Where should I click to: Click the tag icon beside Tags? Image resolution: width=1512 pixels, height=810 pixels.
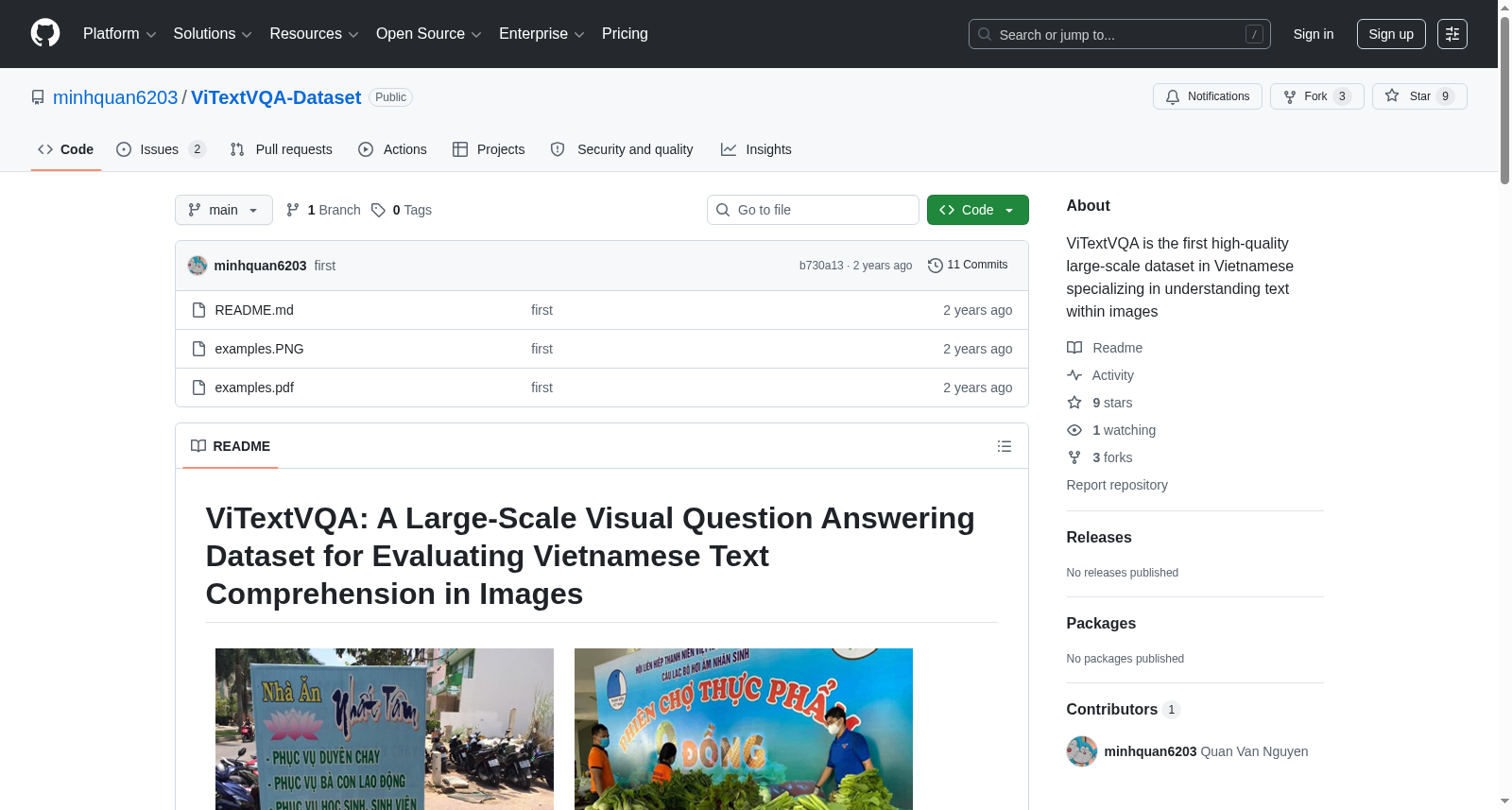click(x=378, y=210)
